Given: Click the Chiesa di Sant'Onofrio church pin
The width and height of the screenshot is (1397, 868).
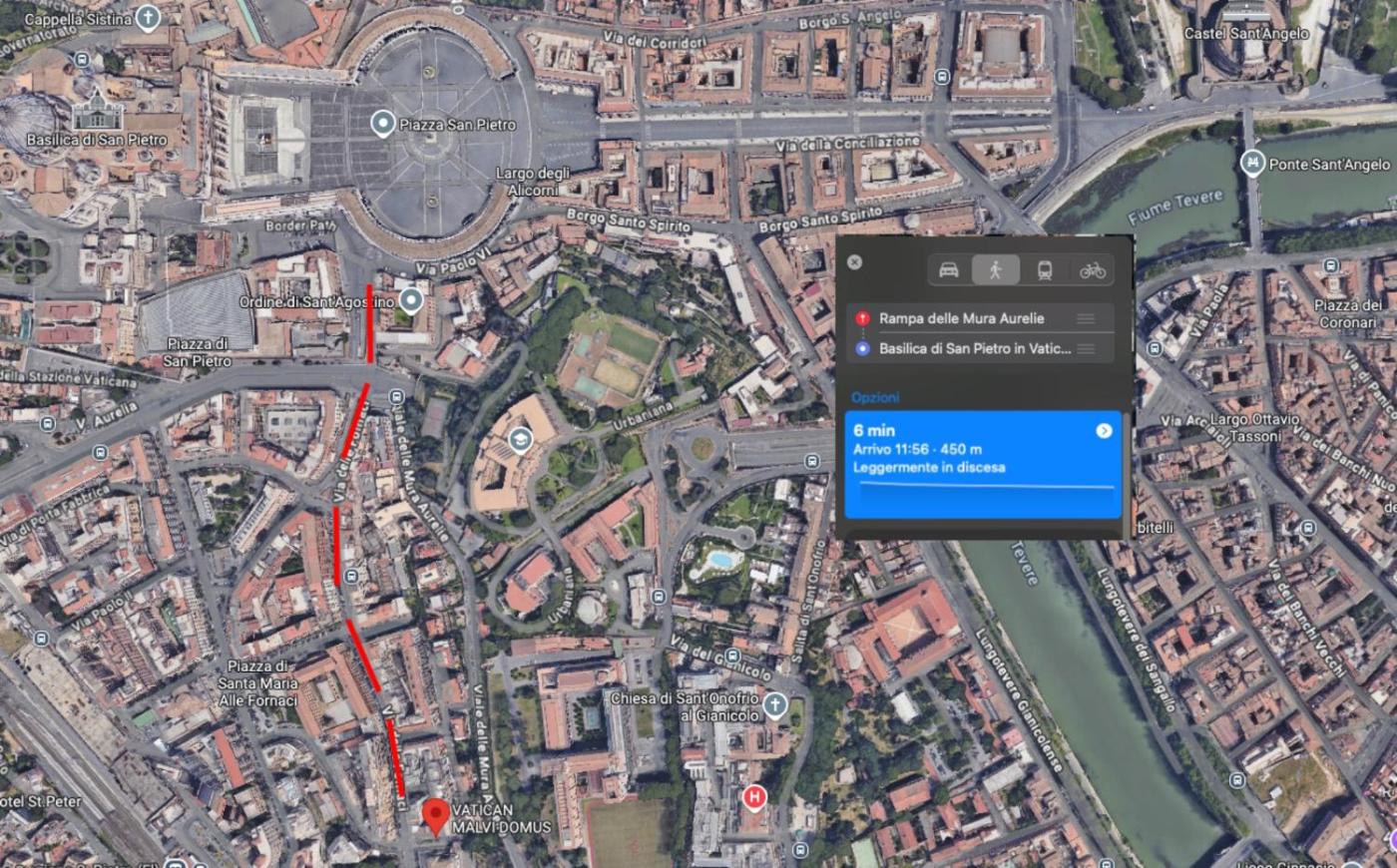Looking at the screenshot, I should 774,706.
